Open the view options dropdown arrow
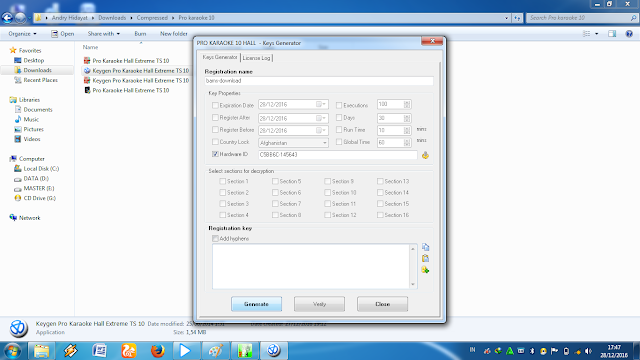This screenshot has height=360, width=640. click(596, 34)
